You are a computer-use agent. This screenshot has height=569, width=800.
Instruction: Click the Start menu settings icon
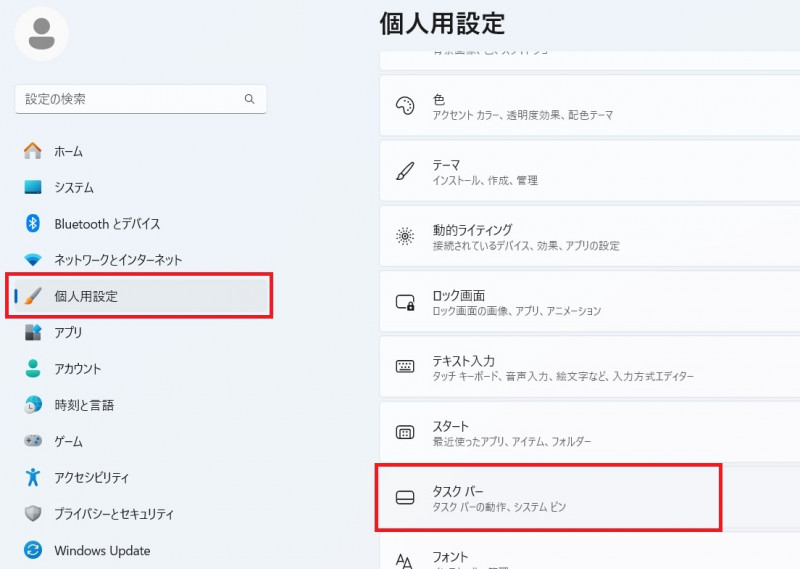point(405,433)
